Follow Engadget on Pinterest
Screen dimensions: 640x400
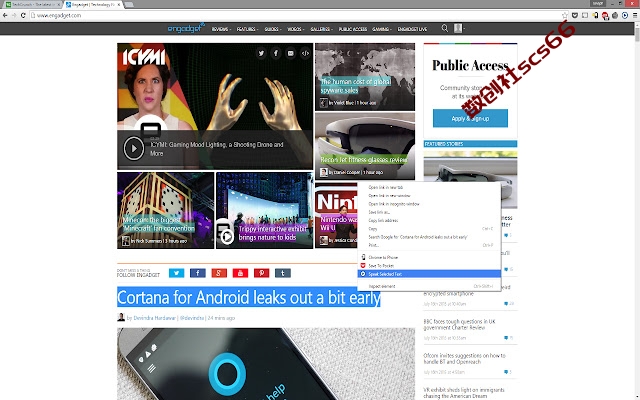tap(262, 273)
